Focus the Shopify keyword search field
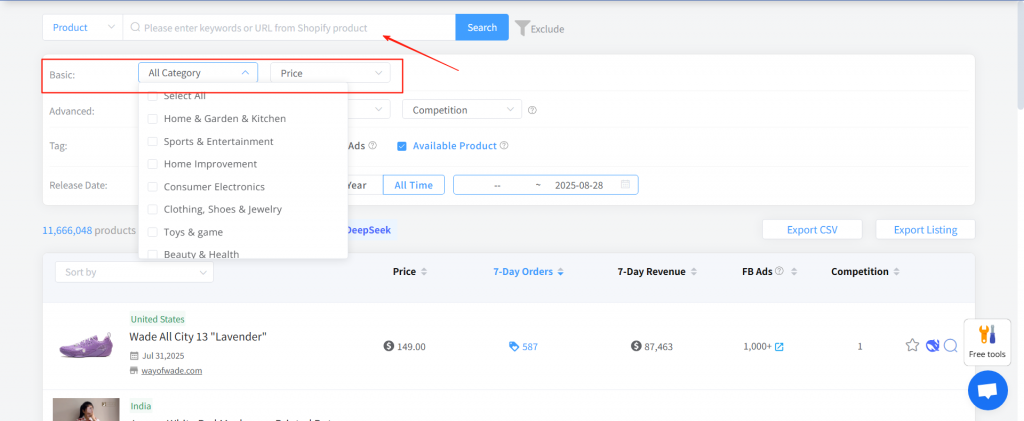Viewport: 1024px width, 421px height. coord(290,28)
